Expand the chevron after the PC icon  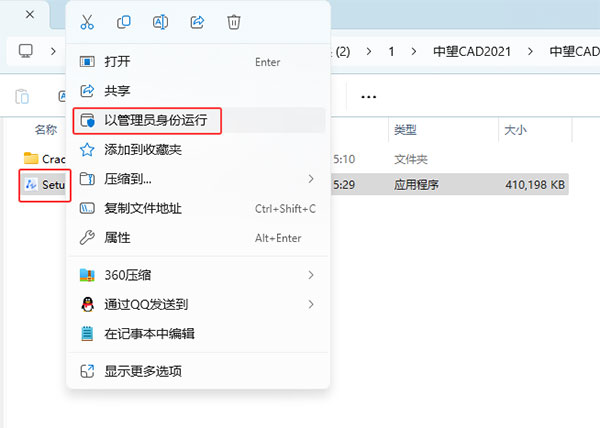point(53,51)
